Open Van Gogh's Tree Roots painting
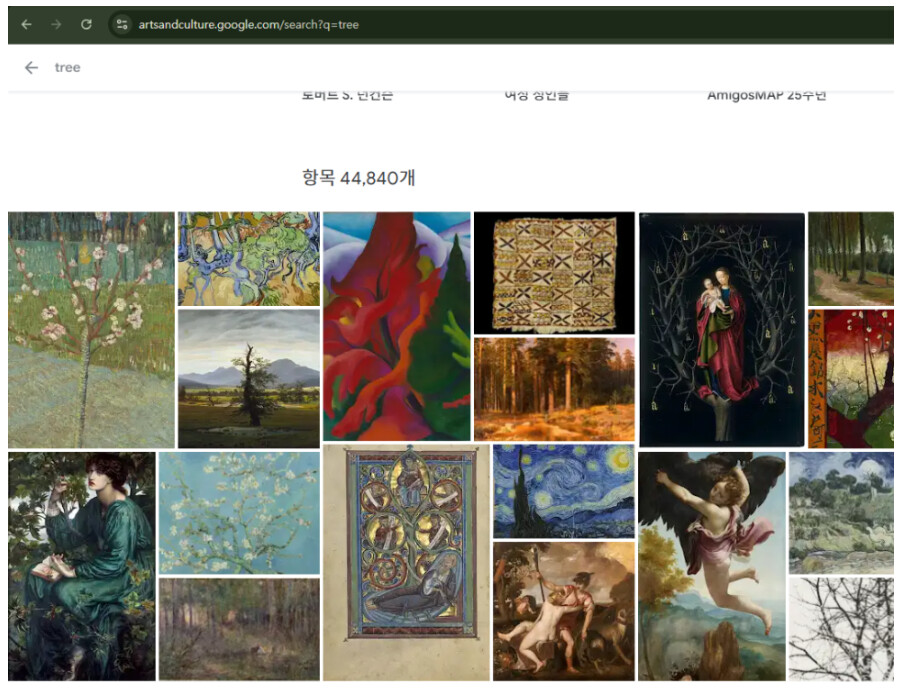 [248, 258]
